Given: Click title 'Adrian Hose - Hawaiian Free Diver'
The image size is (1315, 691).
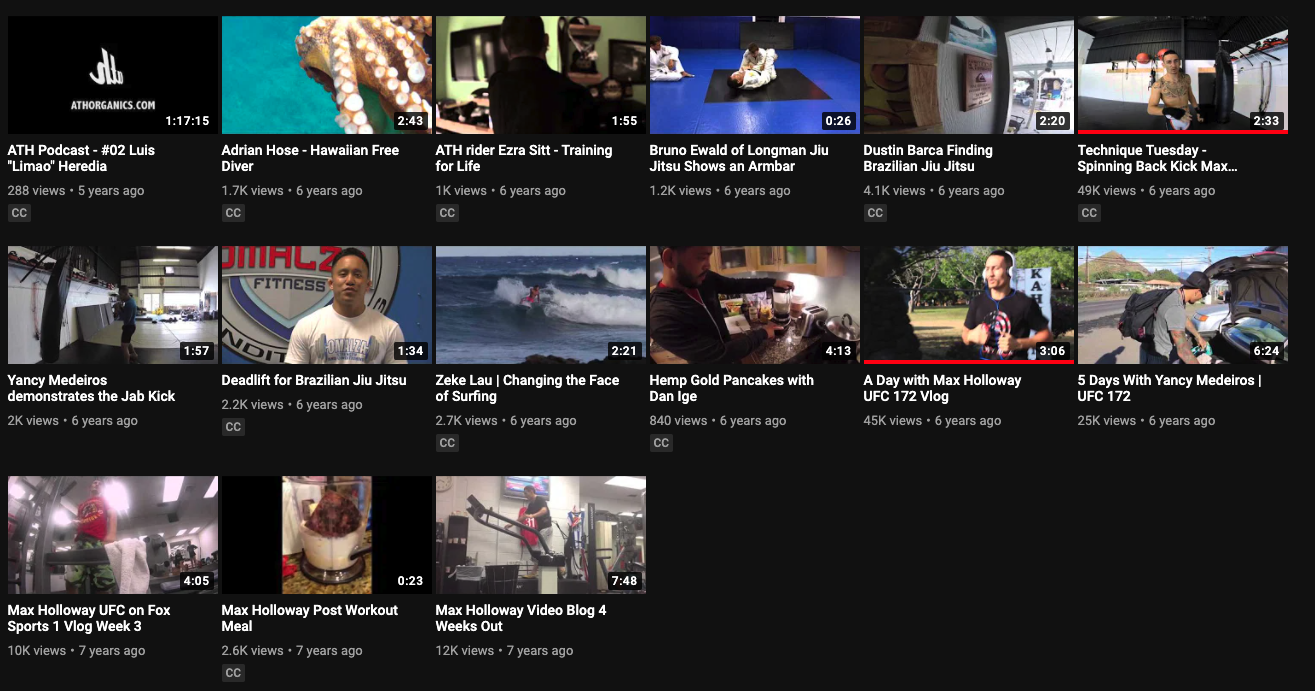Looking at the screenshot, I should (310, 158).
